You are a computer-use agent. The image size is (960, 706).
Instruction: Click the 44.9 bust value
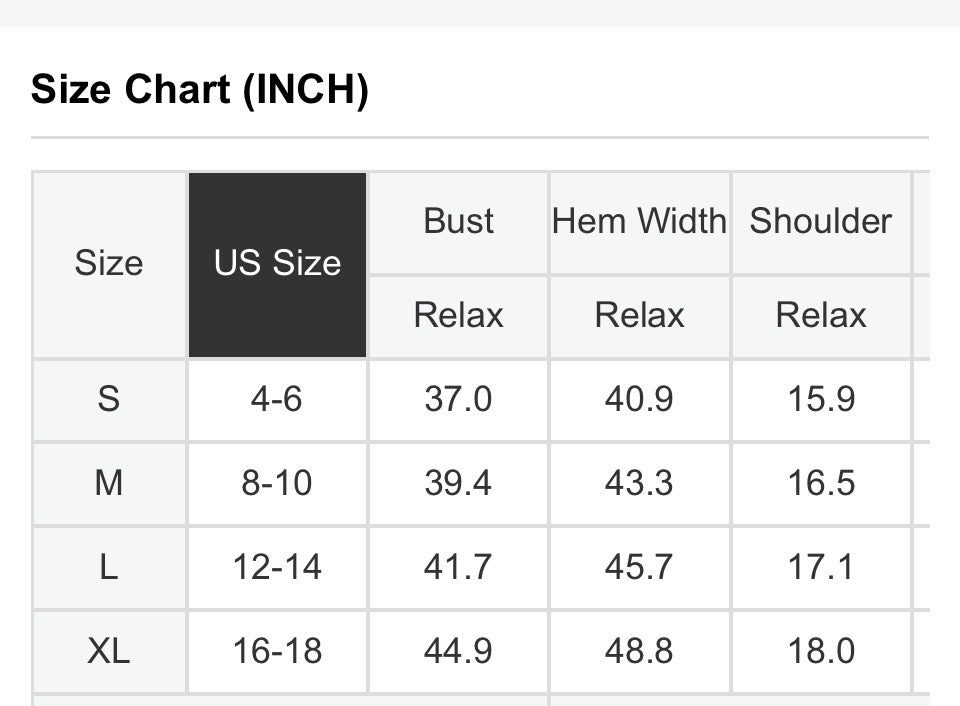(x=458, y=652)
